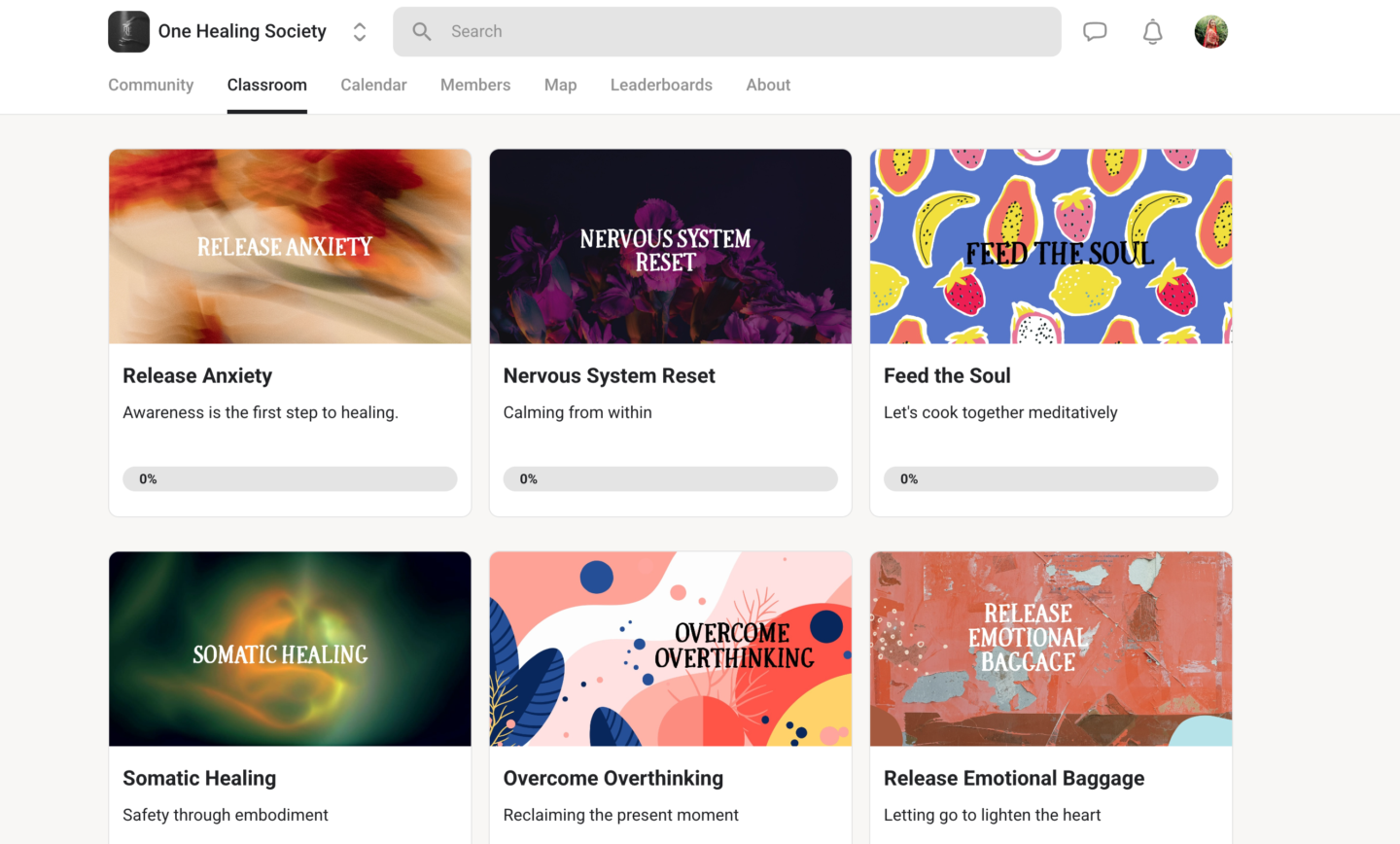This screenshot has width=1400, height=844.
Task: Open the notifications bell
Action: point(1152,31)
